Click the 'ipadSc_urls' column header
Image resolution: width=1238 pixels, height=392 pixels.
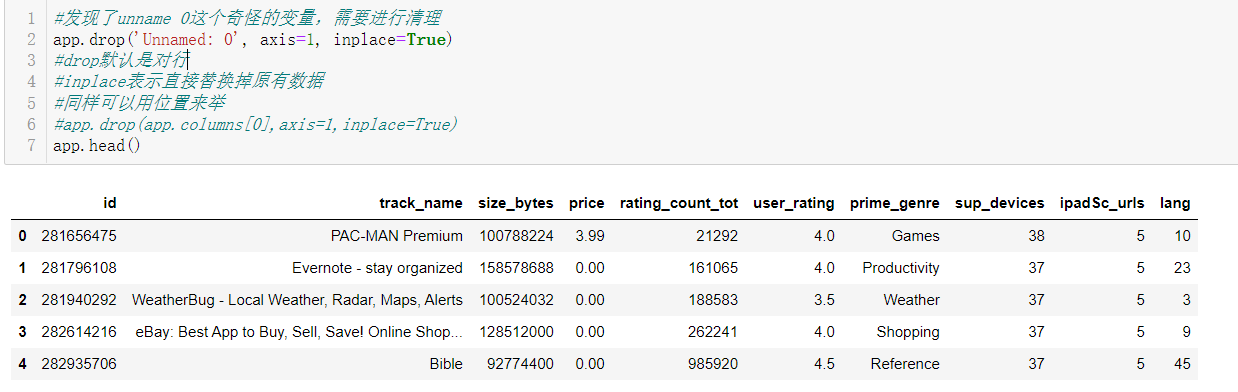coord(1102,203)
